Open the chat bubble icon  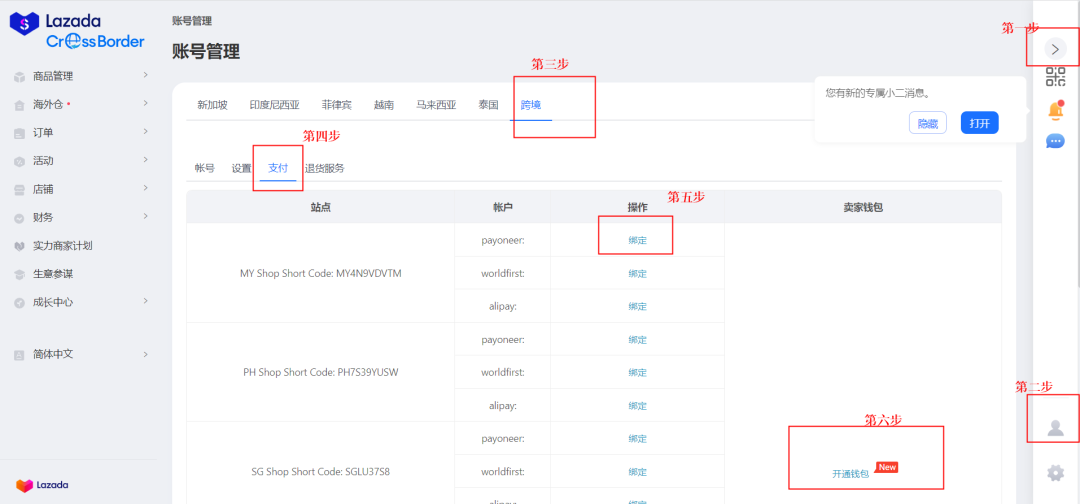[1055, 141]
